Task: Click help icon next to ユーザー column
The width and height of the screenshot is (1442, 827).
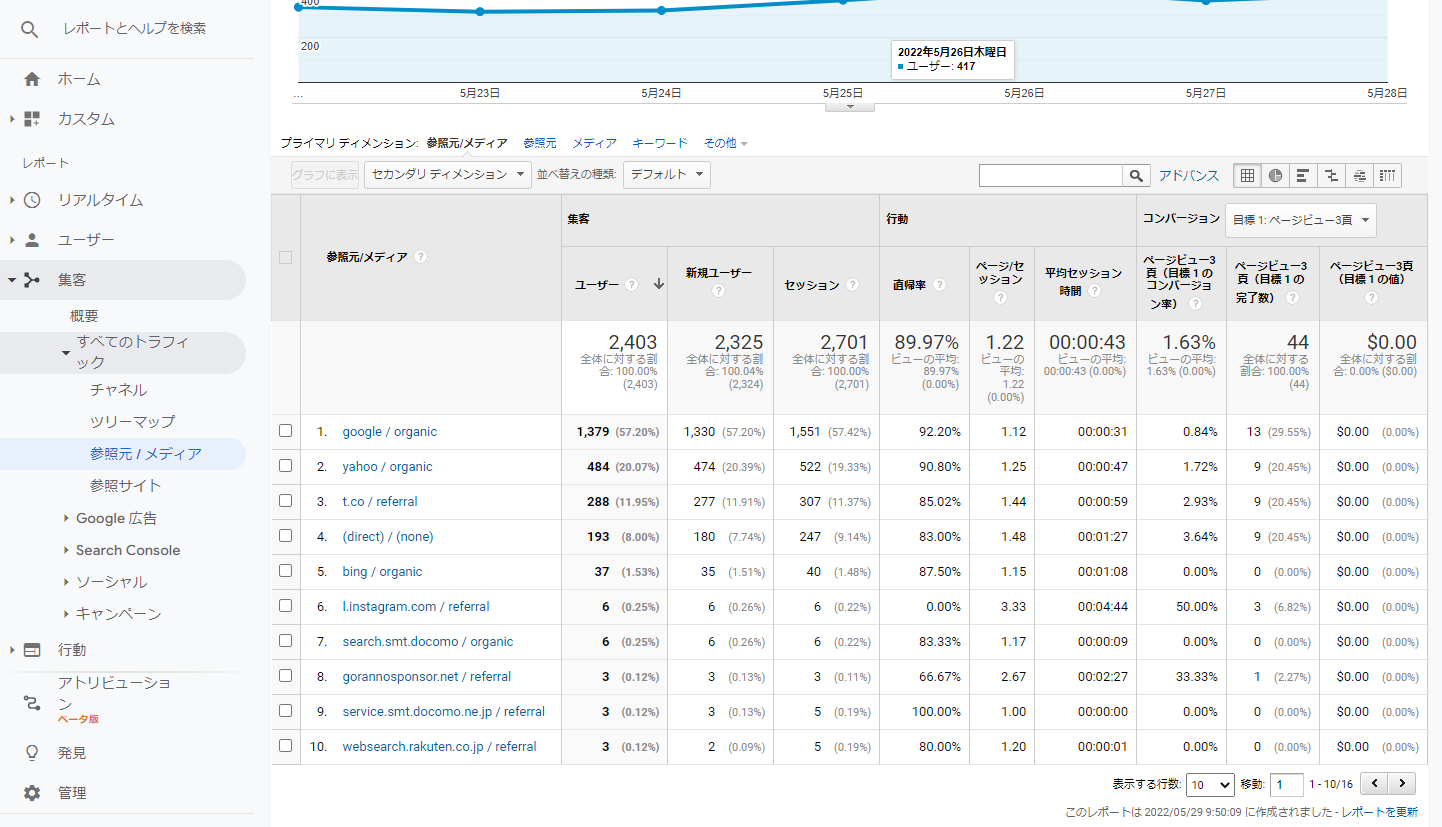Action: click(x=631, y=285)
